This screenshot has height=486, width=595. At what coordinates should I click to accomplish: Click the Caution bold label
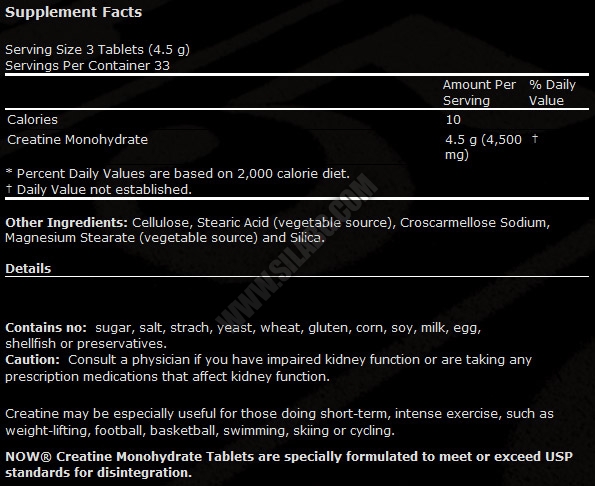pos(32,360)
